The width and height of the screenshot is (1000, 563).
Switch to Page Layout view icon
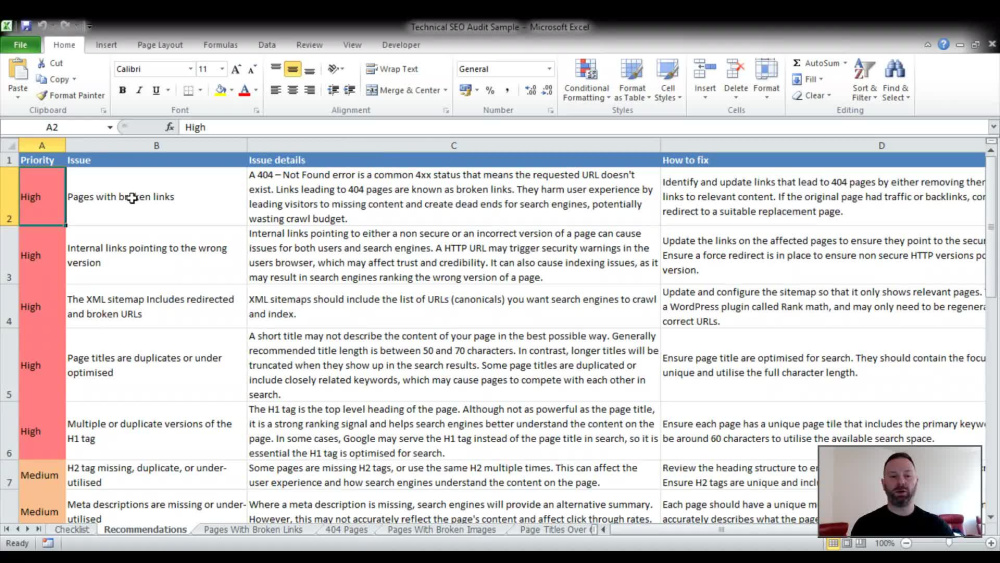tap(847, 543)
